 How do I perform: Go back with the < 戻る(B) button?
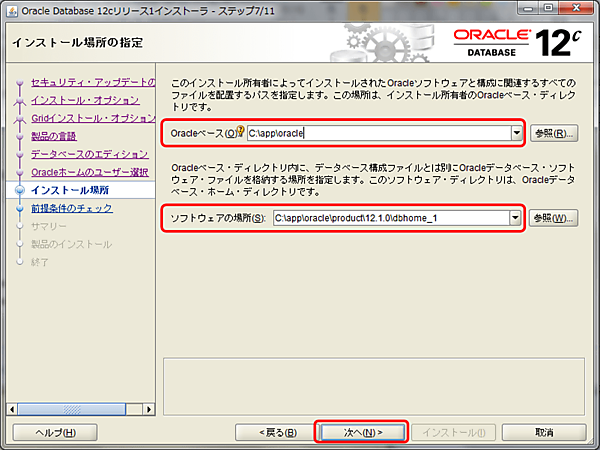pyautogui.click(x=277, y=432)
